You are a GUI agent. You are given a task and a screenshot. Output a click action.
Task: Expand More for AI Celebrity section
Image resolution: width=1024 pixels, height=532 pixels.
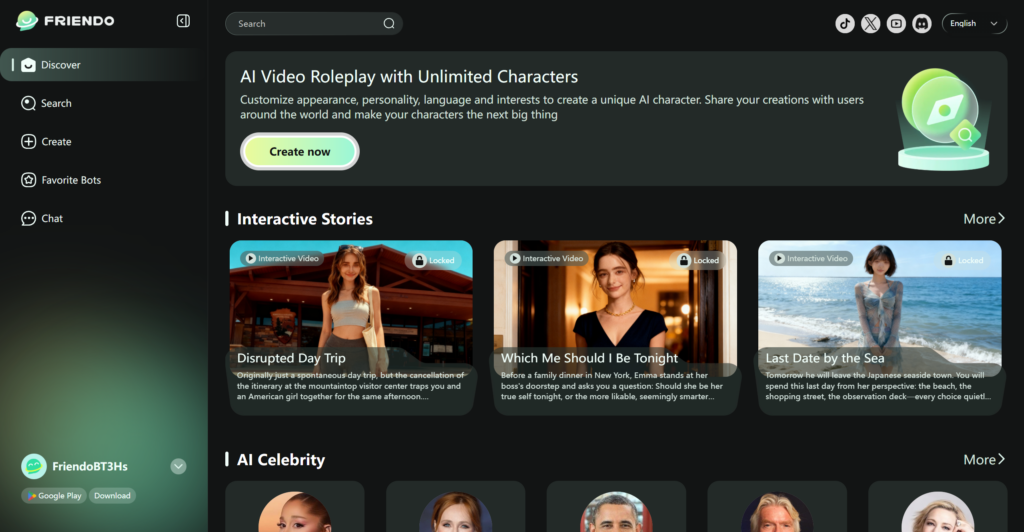pos(984,460)
